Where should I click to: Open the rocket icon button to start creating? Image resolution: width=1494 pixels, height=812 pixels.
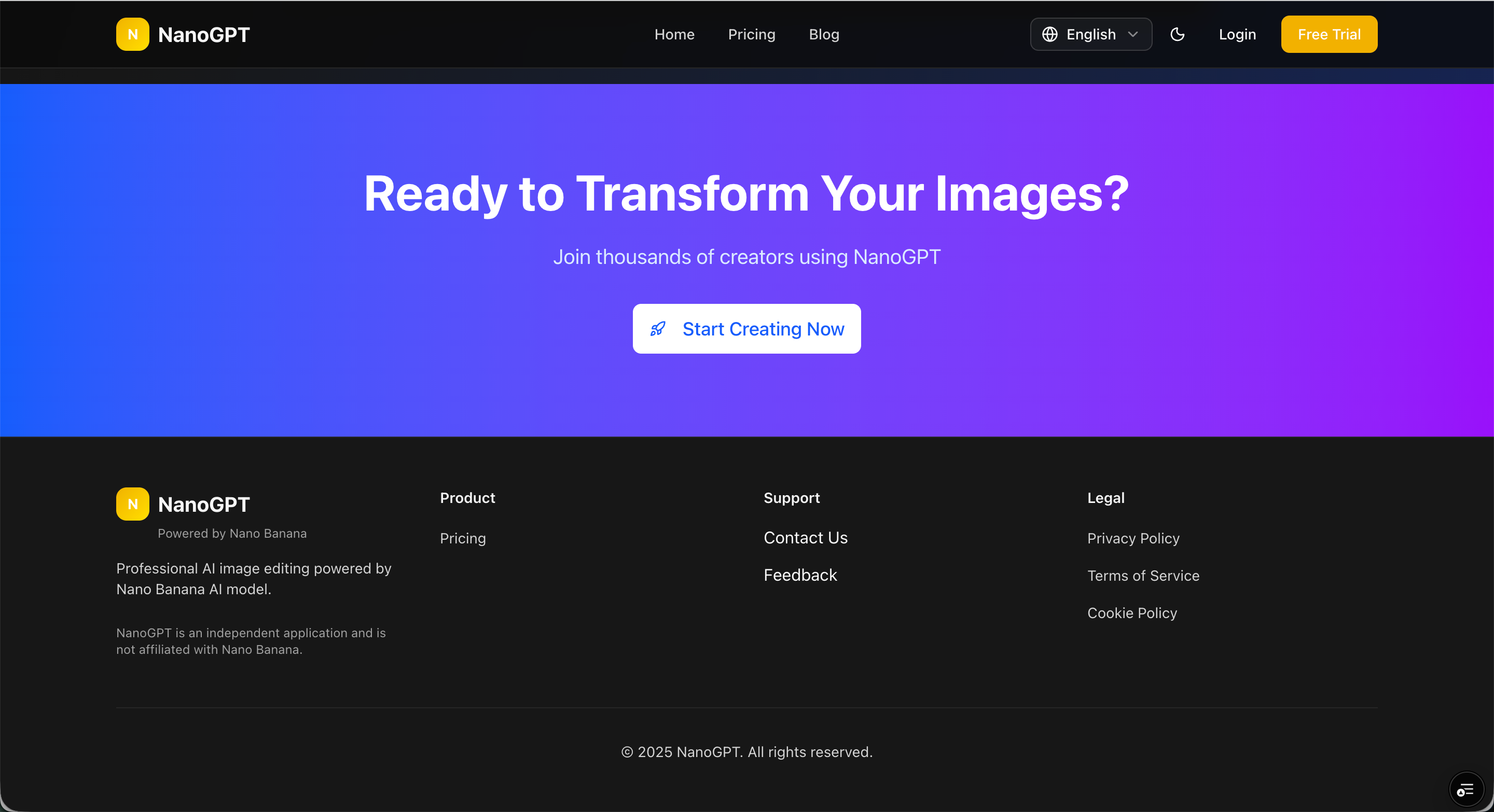point(658,329)
